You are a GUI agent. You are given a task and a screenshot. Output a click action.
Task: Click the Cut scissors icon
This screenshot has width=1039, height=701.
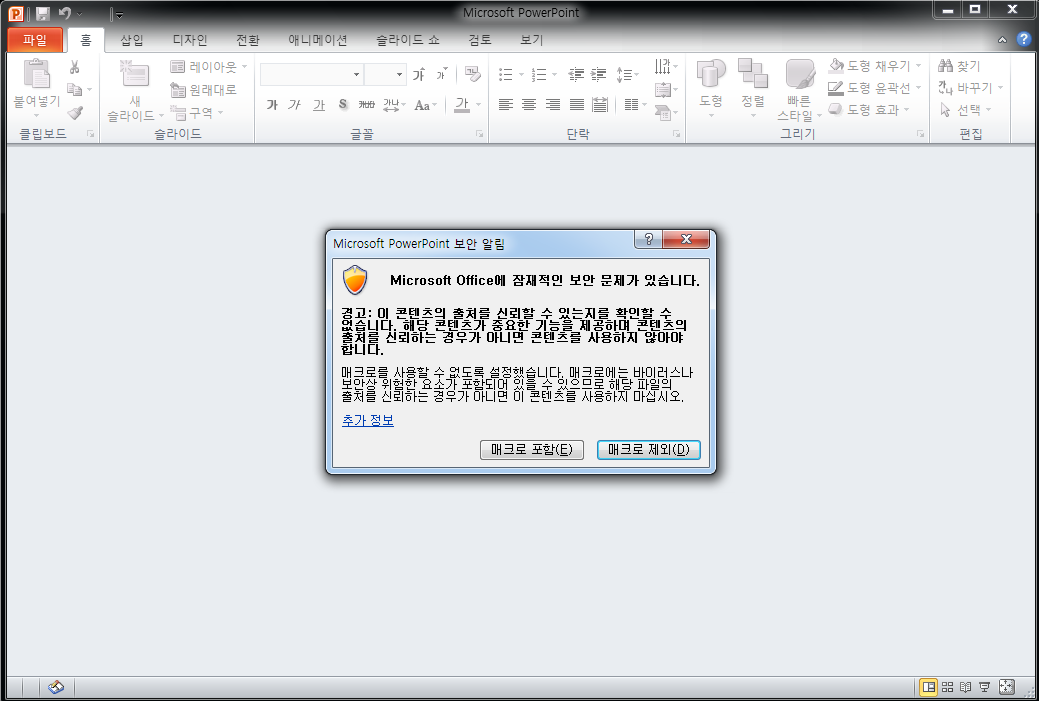click(x=74, y=67)
